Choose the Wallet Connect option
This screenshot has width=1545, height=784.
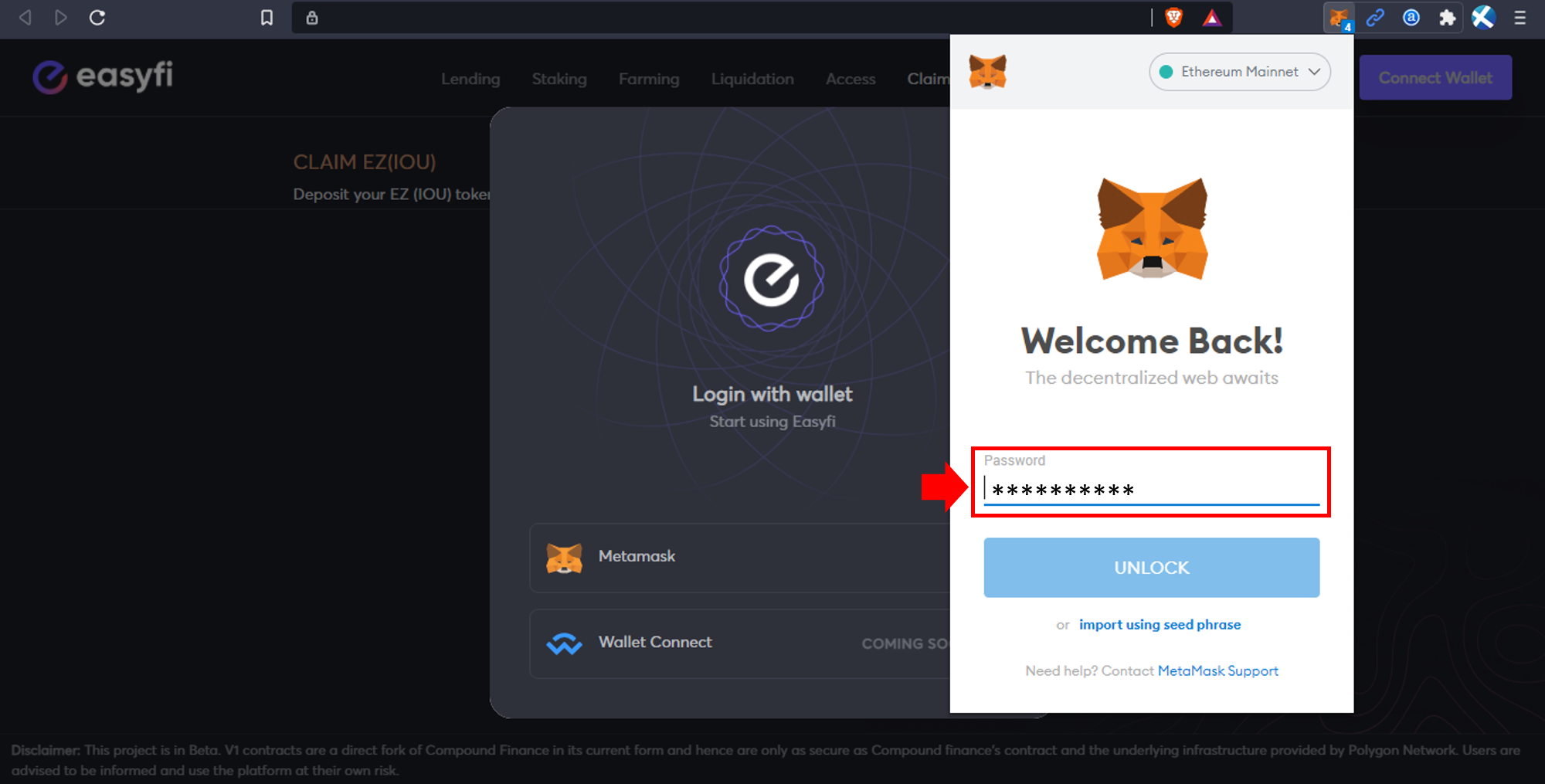739,643
